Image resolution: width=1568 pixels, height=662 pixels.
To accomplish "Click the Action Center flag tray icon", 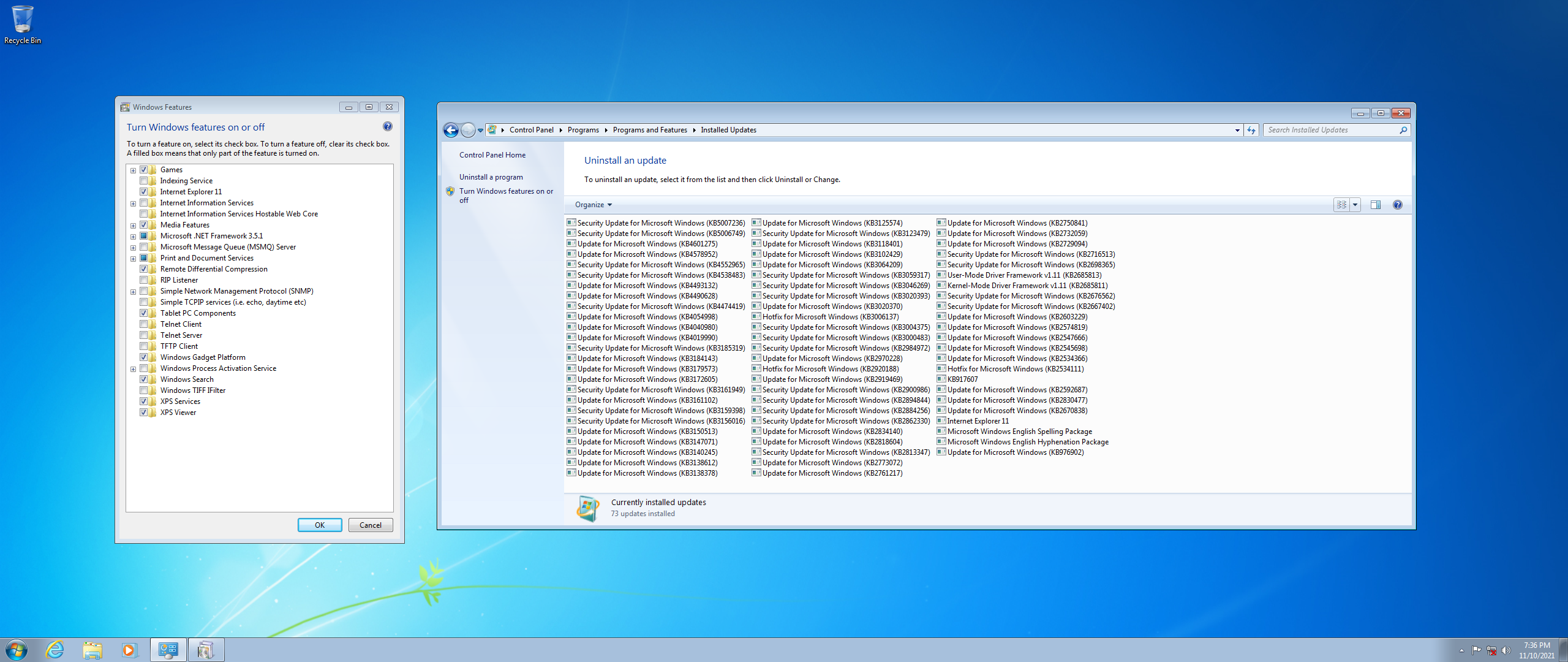I will [x=1476, y=650].
